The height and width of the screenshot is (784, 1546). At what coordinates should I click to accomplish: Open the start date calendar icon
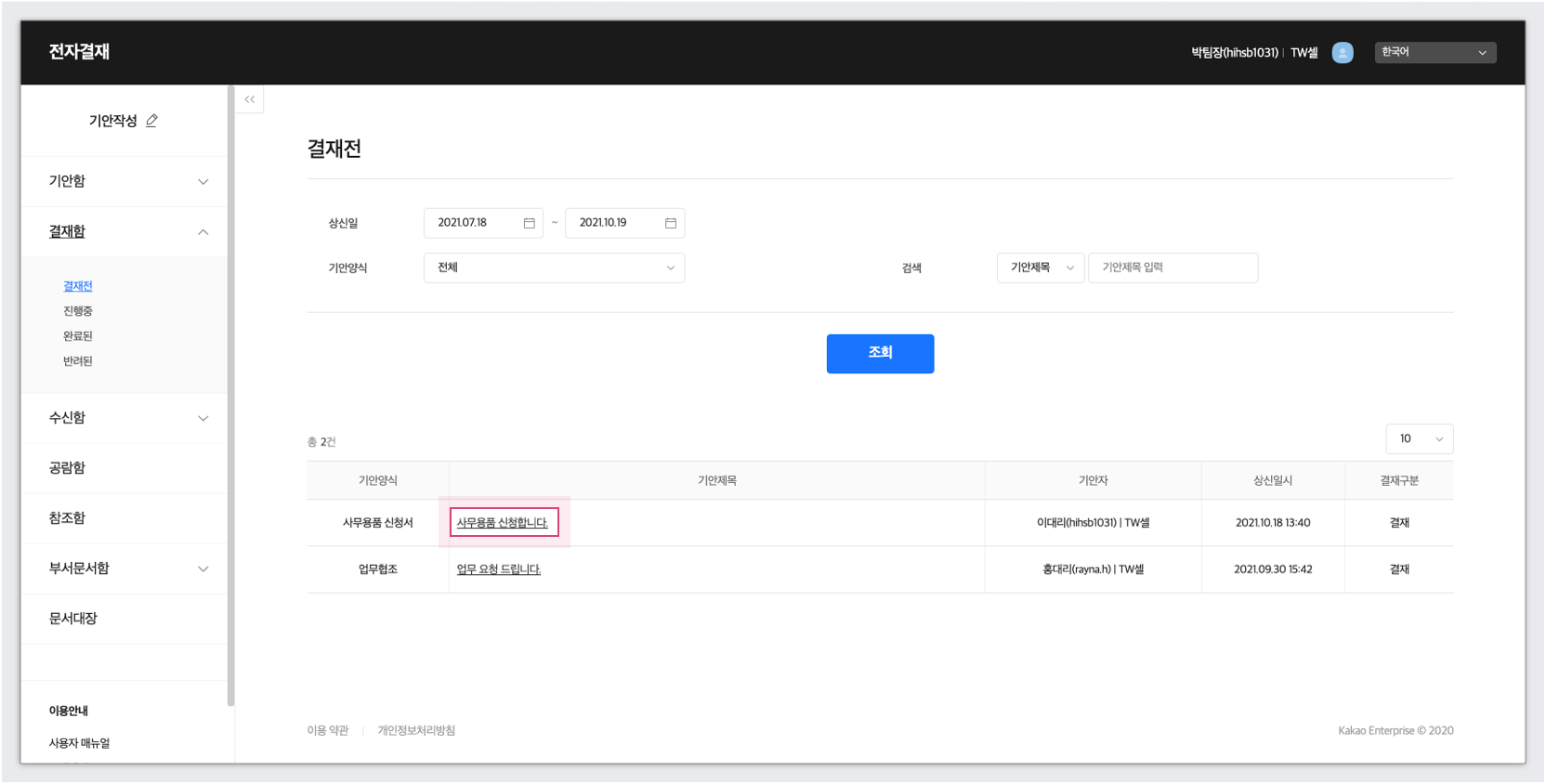click(x=529, y=223)
